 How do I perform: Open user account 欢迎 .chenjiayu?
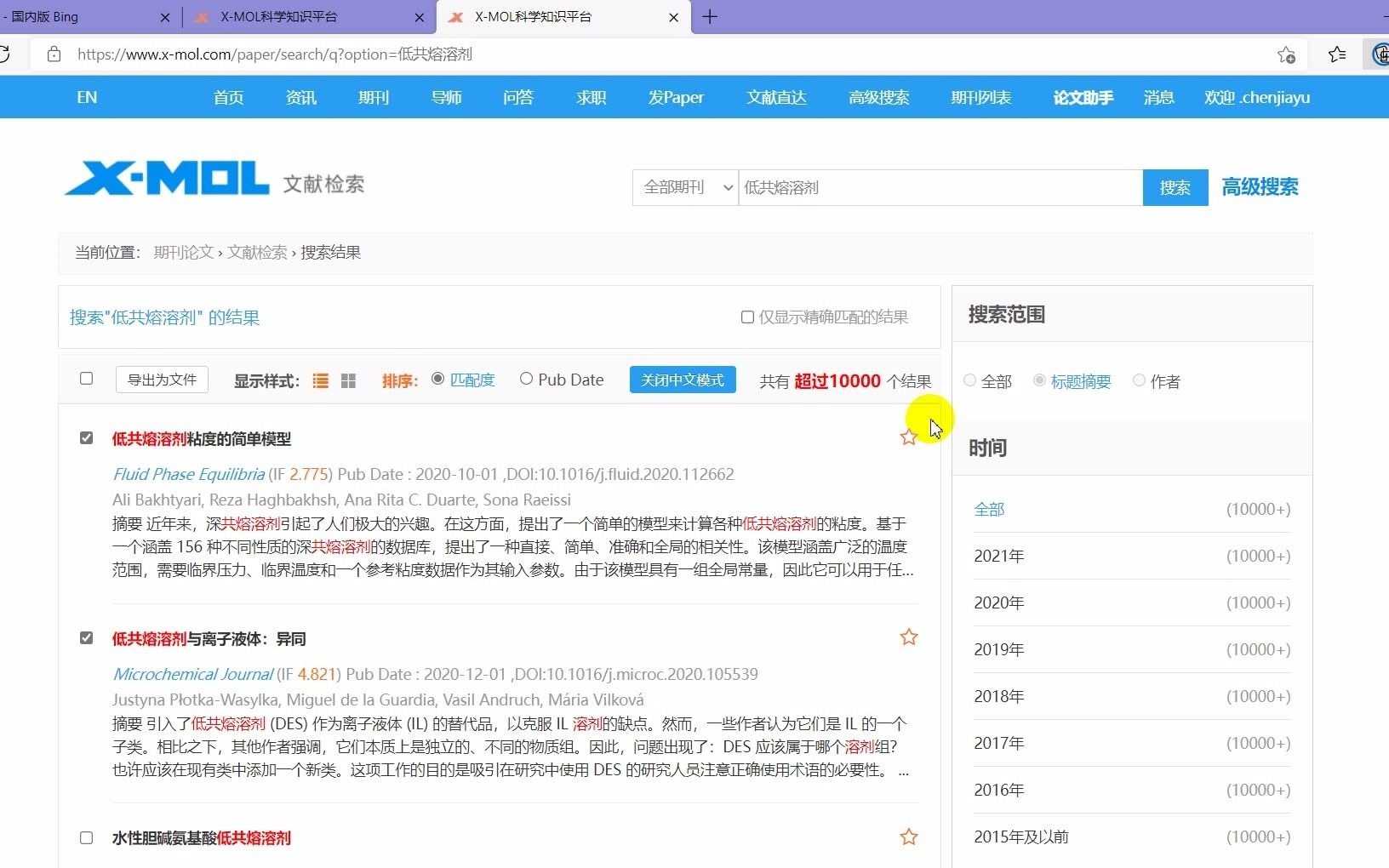pyautogui.click(x=1256, y=97)
